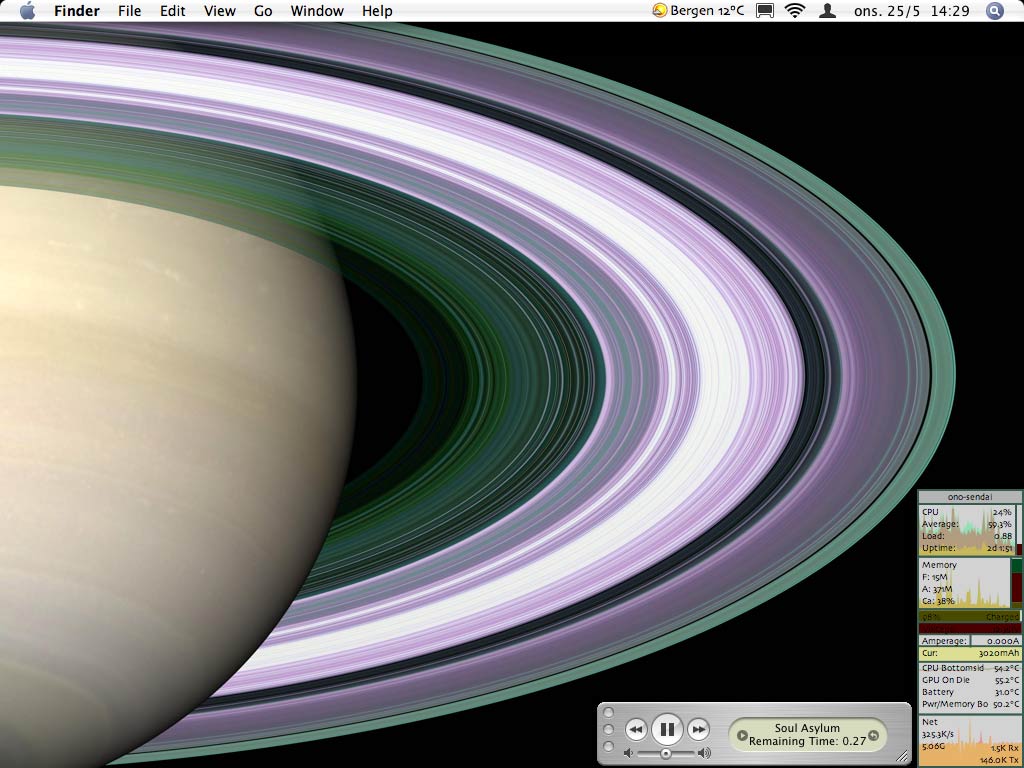The width and height of the screenshot is (1024, 768).
Task: Go back to the previous track
Action: [x=635, y=730]
